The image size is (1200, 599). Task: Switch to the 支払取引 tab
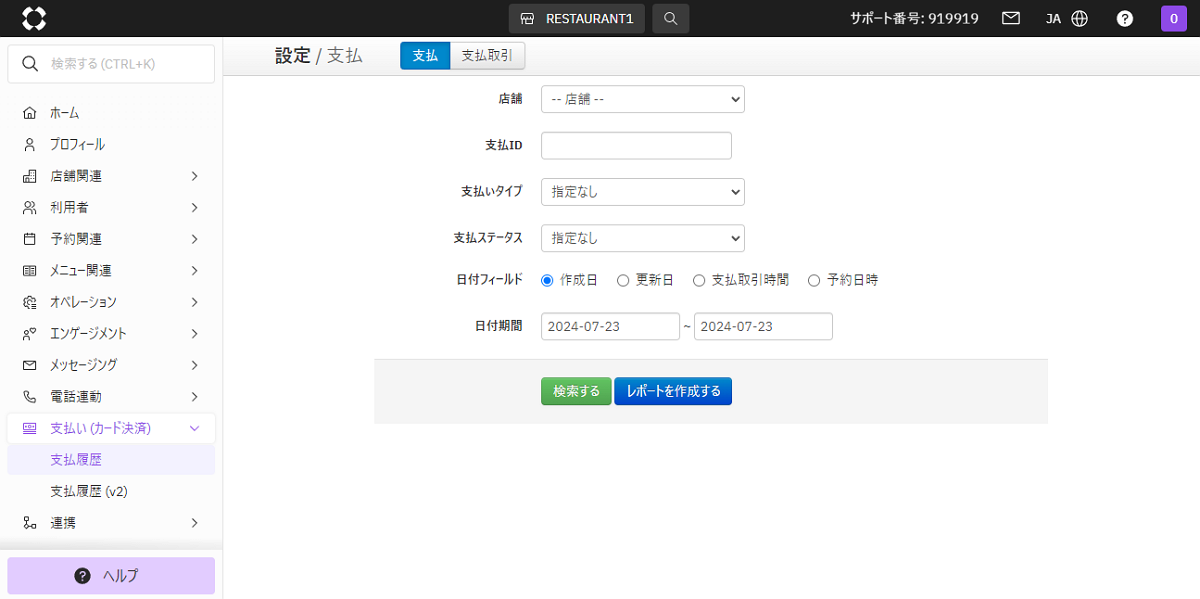(487, 56)
